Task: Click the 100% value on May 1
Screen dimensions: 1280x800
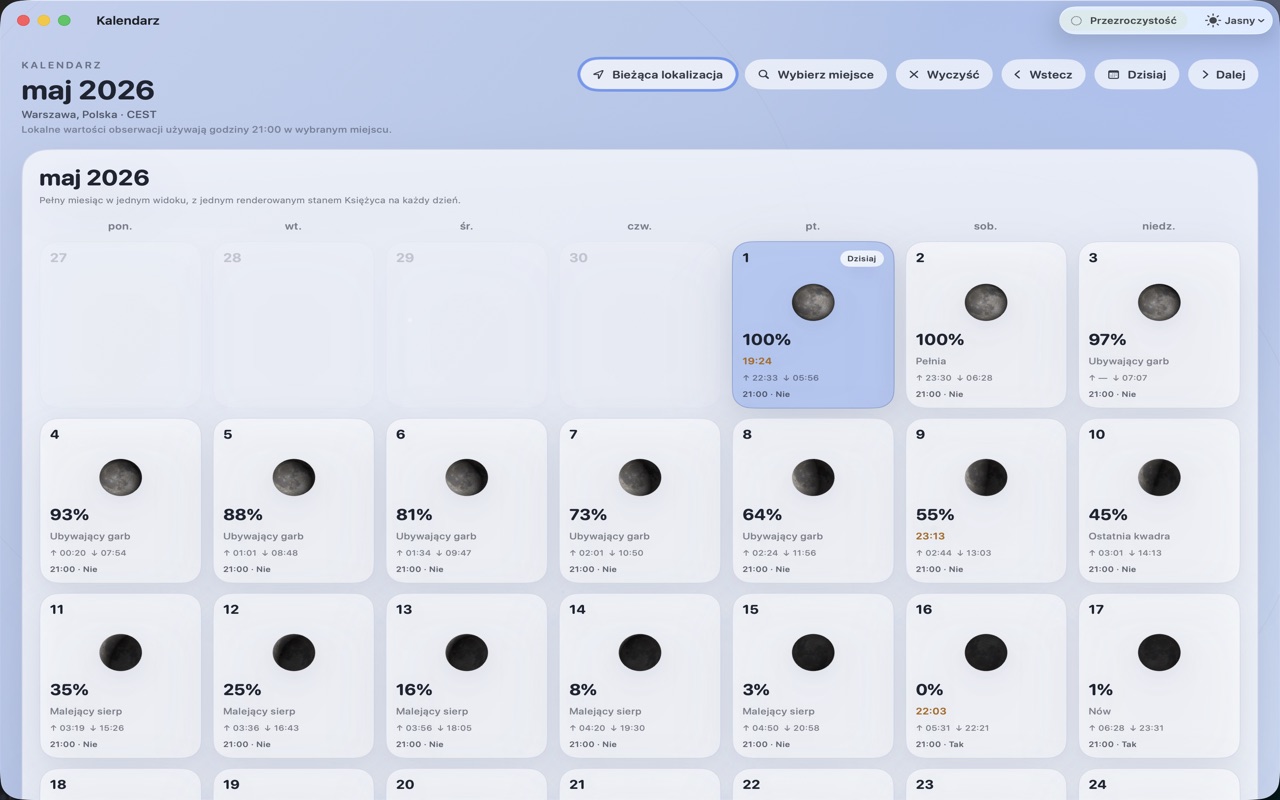Action: pyautogui.click(x=766, y=340)
